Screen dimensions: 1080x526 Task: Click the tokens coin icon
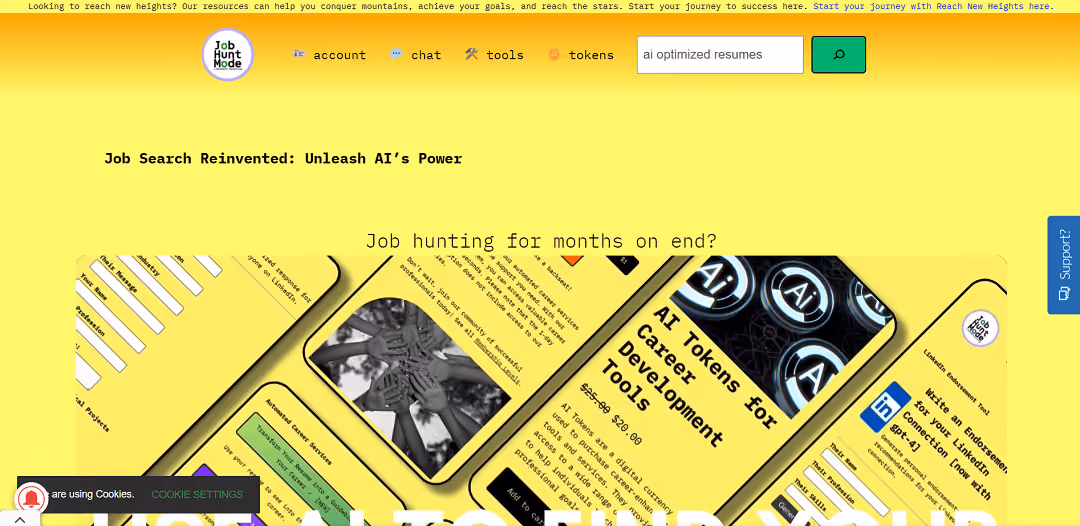pyautogui.click(x=554, y=54)
